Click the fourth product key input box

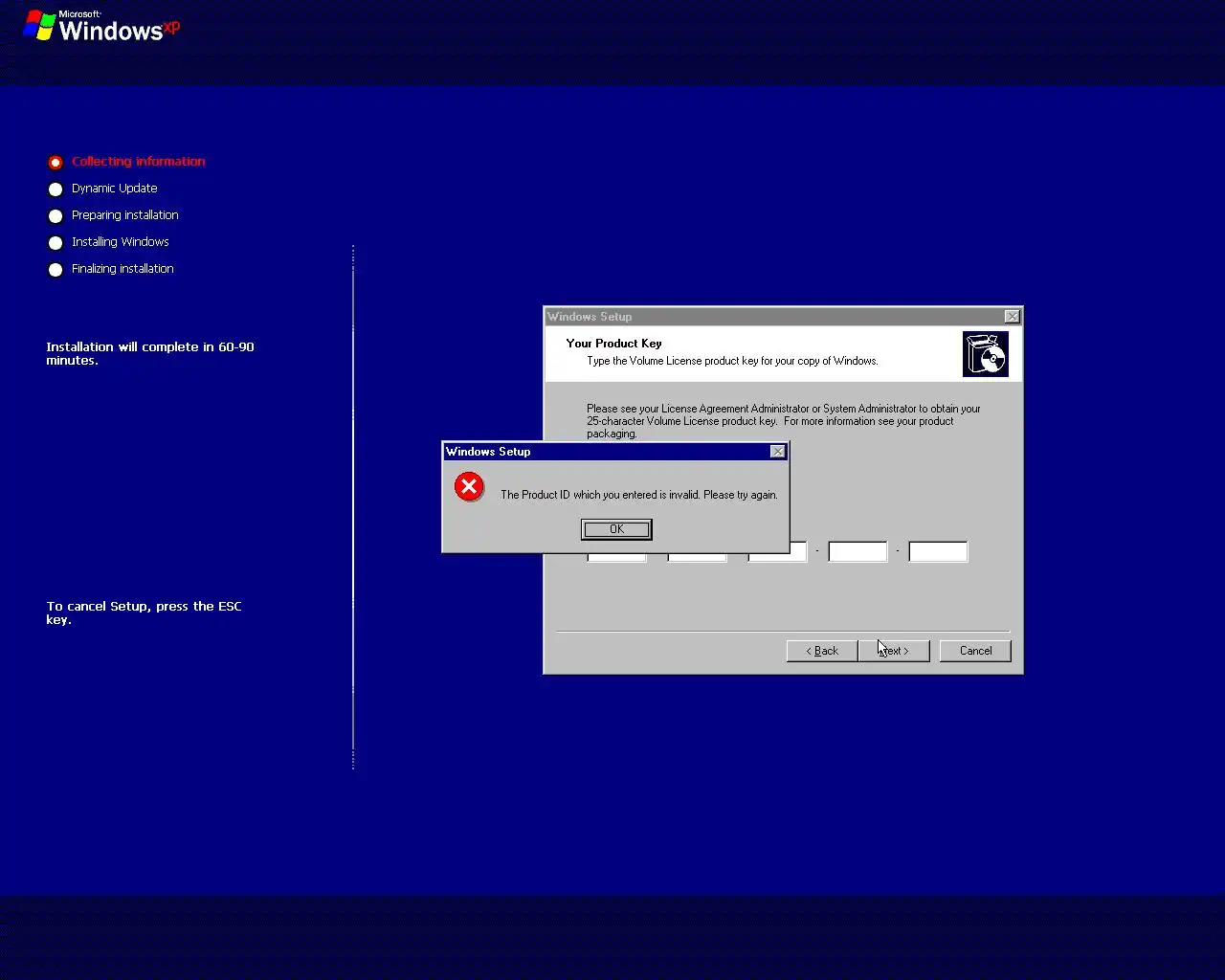[857, 551]
